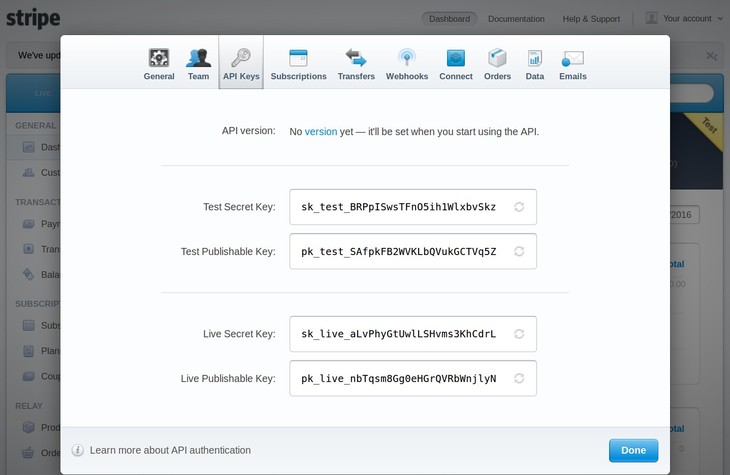Viewport: 730px width, 475px height.
Task: Select the Test Publishable Key field
Action: click(x=413, y=251)
